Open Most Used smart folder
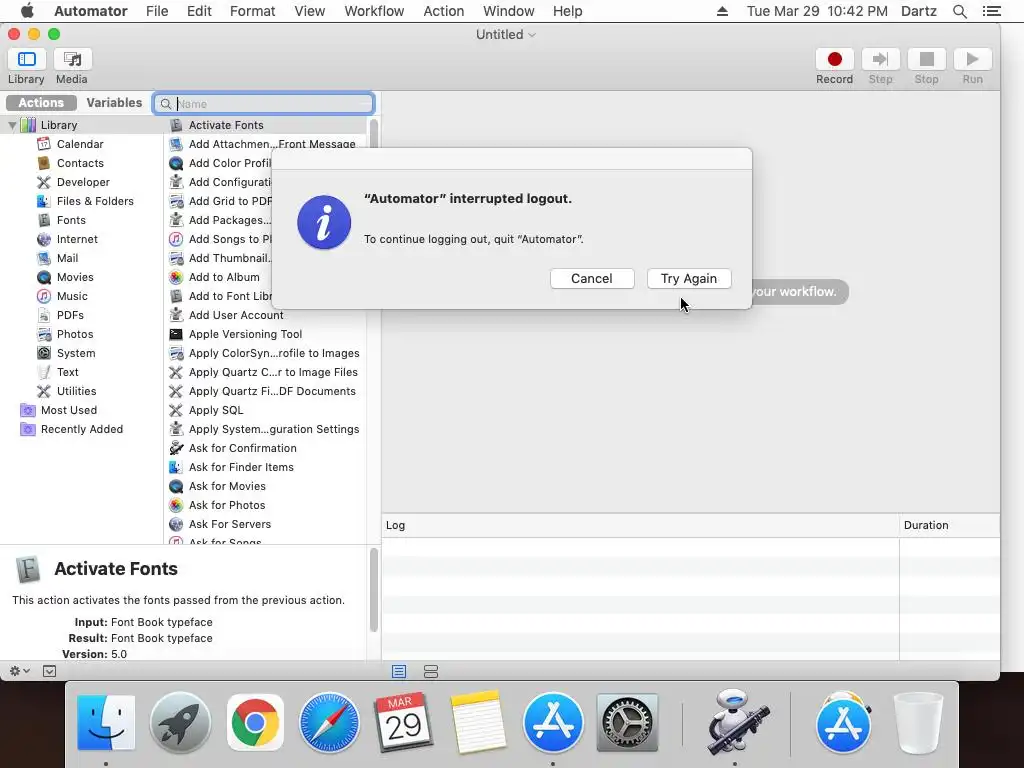1024x768 pixels. tap(69, 409)
